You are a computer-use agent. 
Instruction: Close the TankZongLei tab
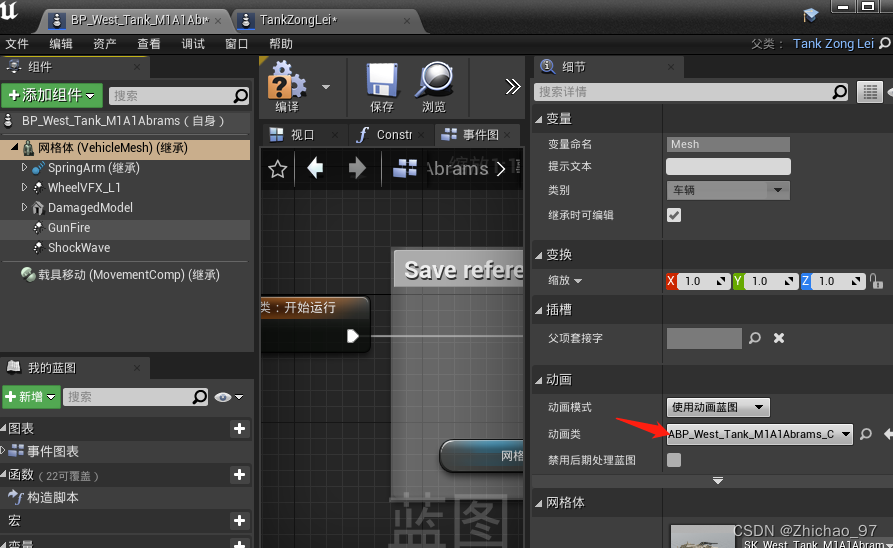coord(407,21)
